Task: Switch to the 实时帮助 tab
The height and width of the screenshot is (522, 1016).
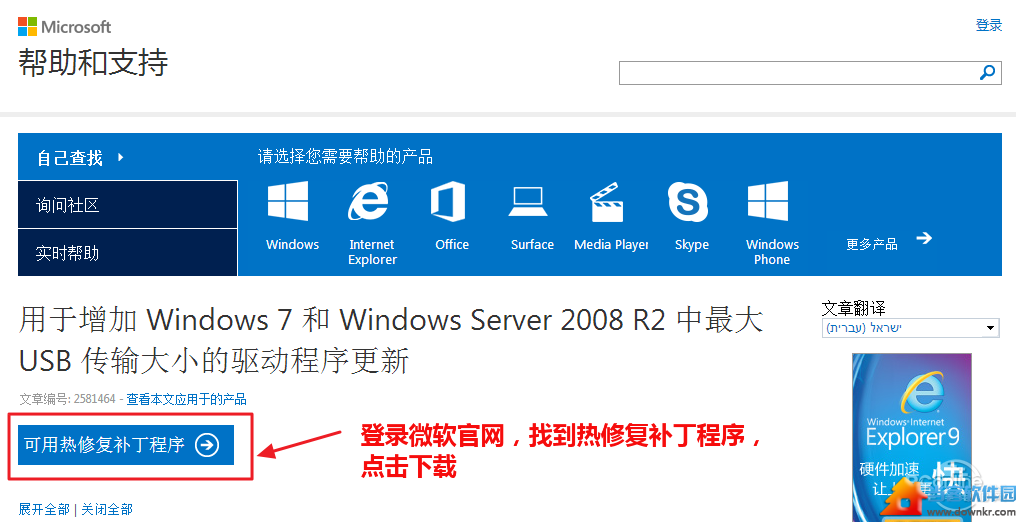Action: pos(128,253)
